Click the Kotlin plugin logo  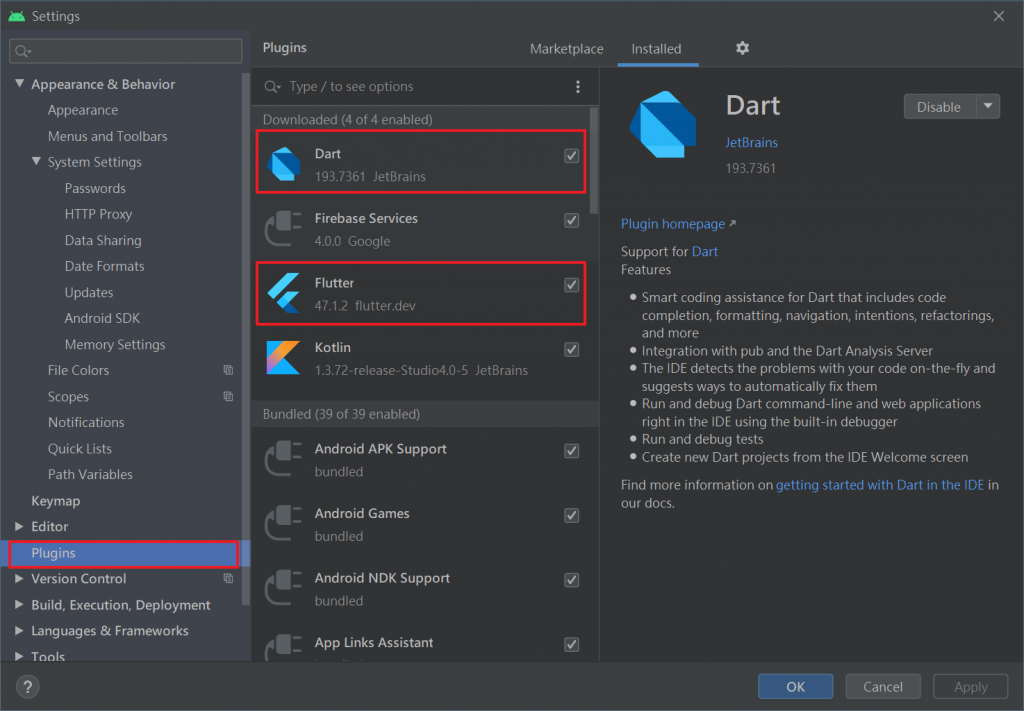pyautogui.click(x=283, y=357)
